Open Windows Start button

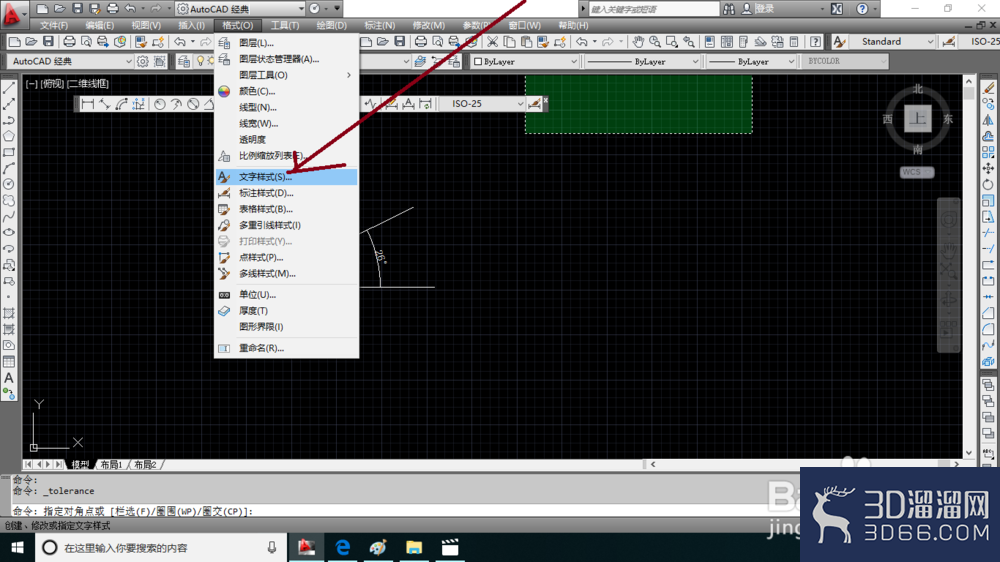[17, 547]
